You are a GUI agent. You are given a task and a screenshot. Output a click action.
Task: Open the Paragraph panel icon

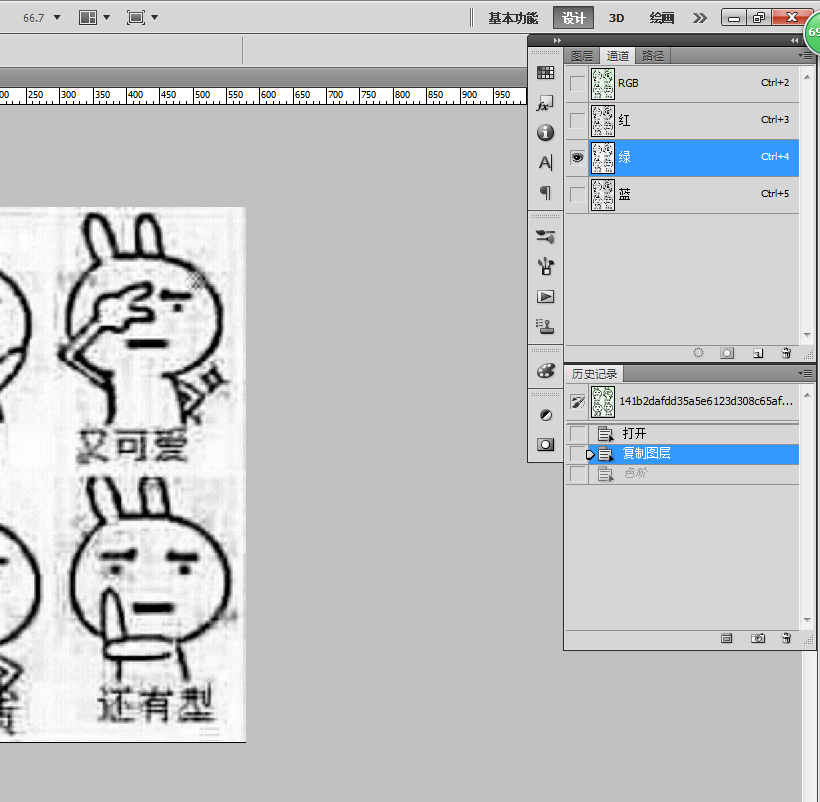pos(545,193)
